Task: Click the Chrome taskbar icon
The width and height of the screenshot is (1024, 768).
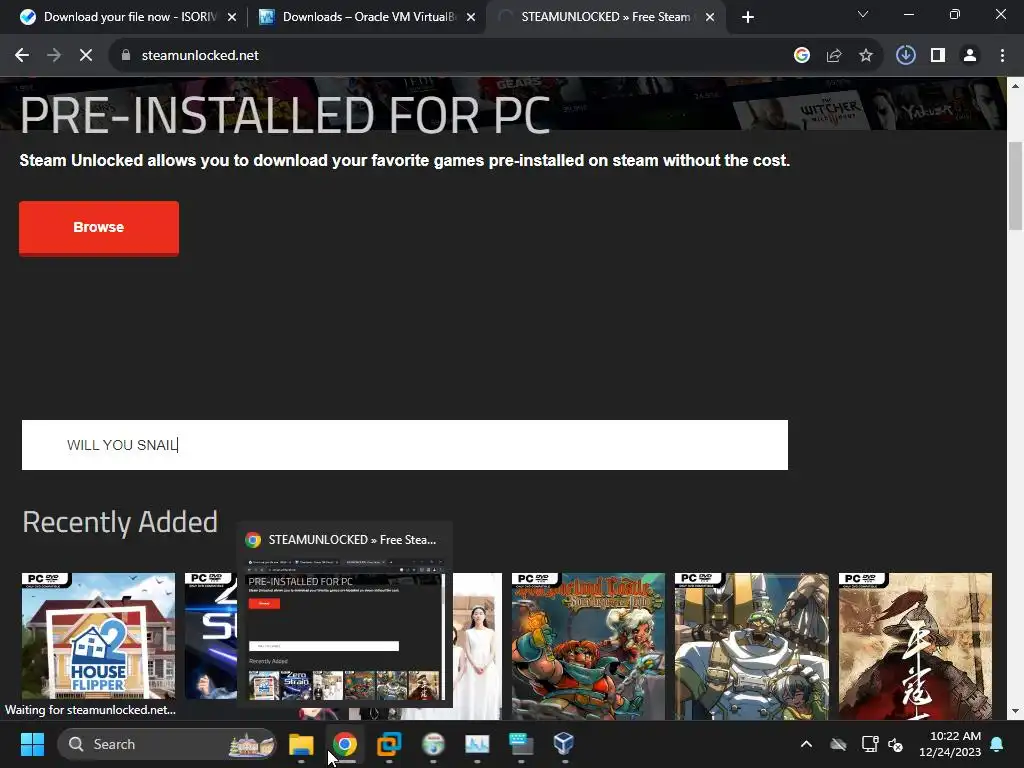Action: (x=345, y=744)
